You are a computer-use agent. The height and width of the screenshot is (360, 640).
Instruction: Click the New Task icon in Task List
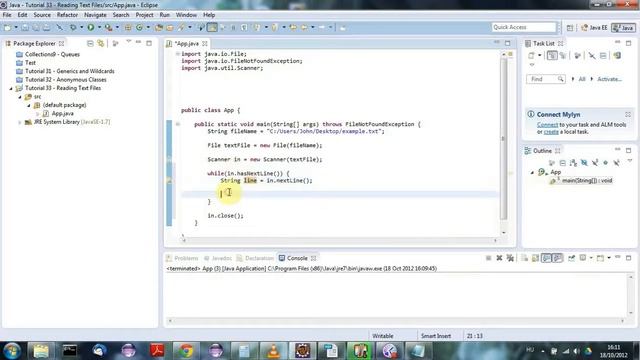pyautogui.click(x=531, y=56)
